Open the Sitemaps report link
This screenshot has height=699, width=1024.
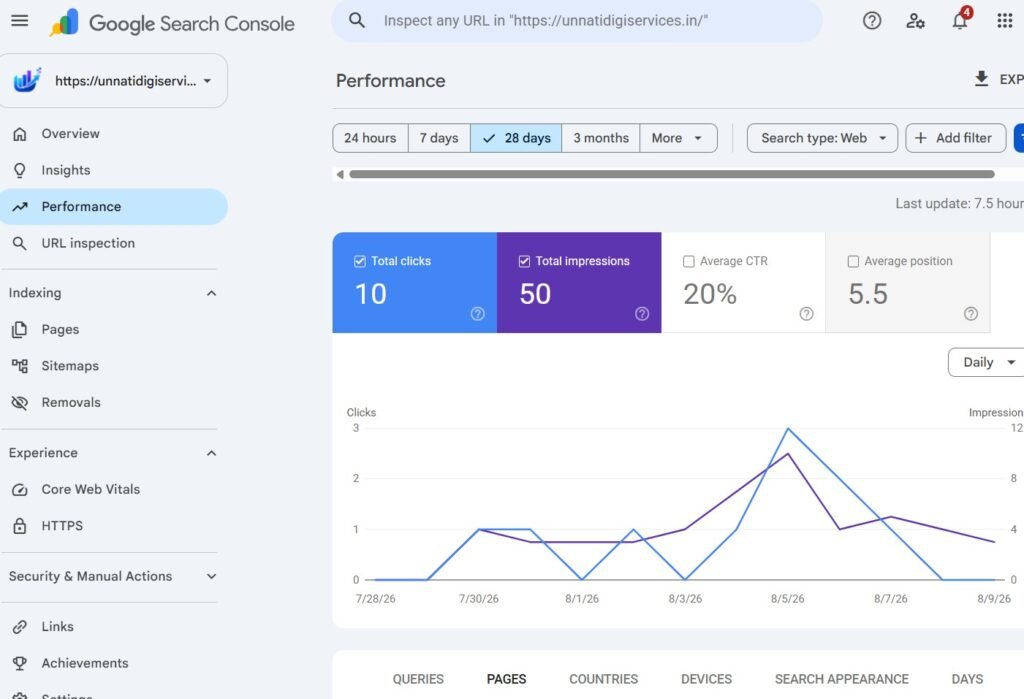pyautogui.click(x=70, y=366)
